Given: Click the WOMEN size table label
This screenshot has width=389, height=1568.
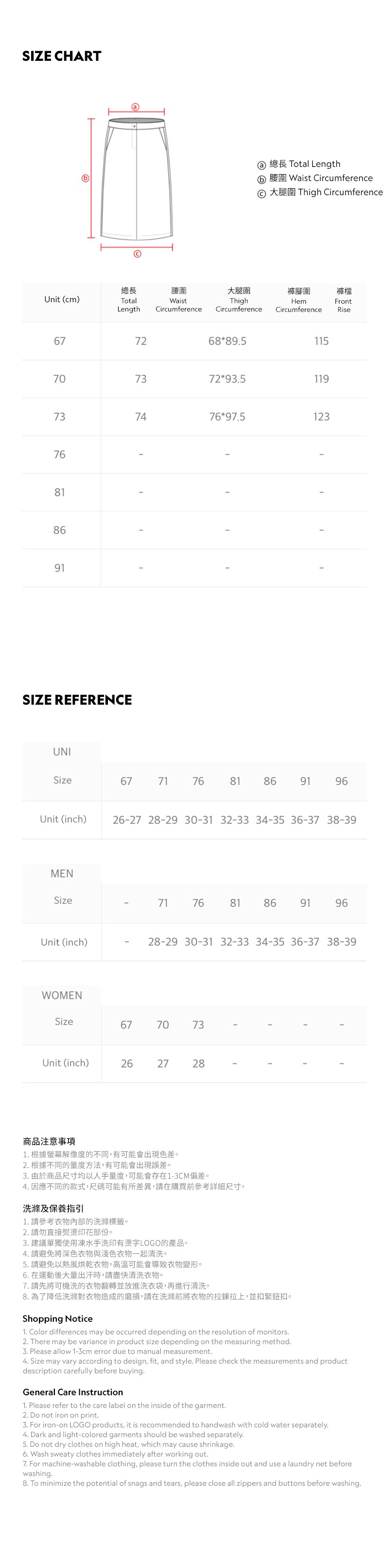Looking at the screenshot, I should point(62,995).
